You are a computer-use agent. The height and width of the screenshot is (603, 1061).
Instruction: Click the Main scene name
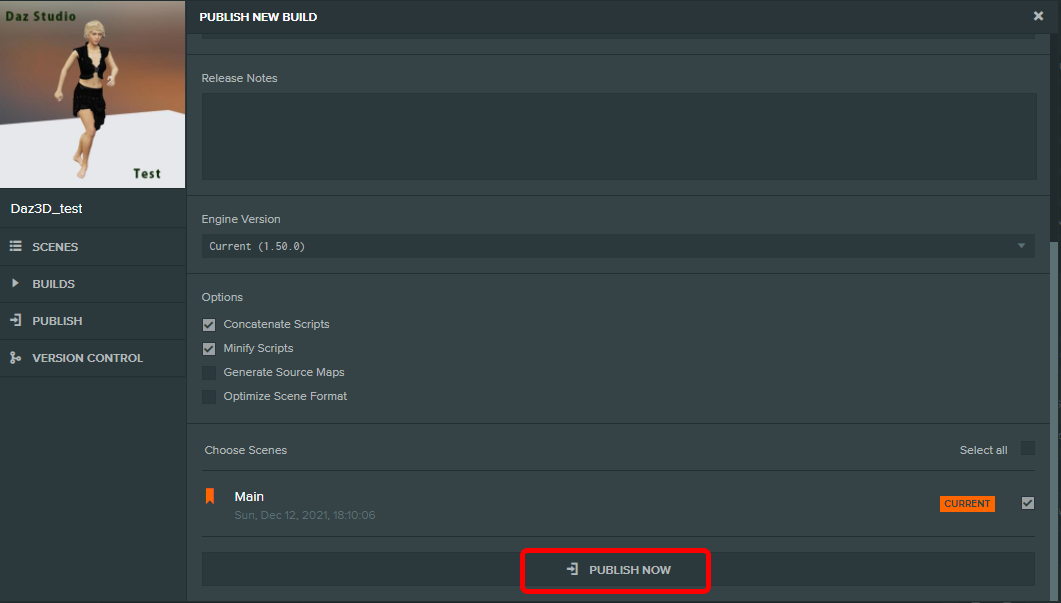pyautogui.click(x=249, y=497)
